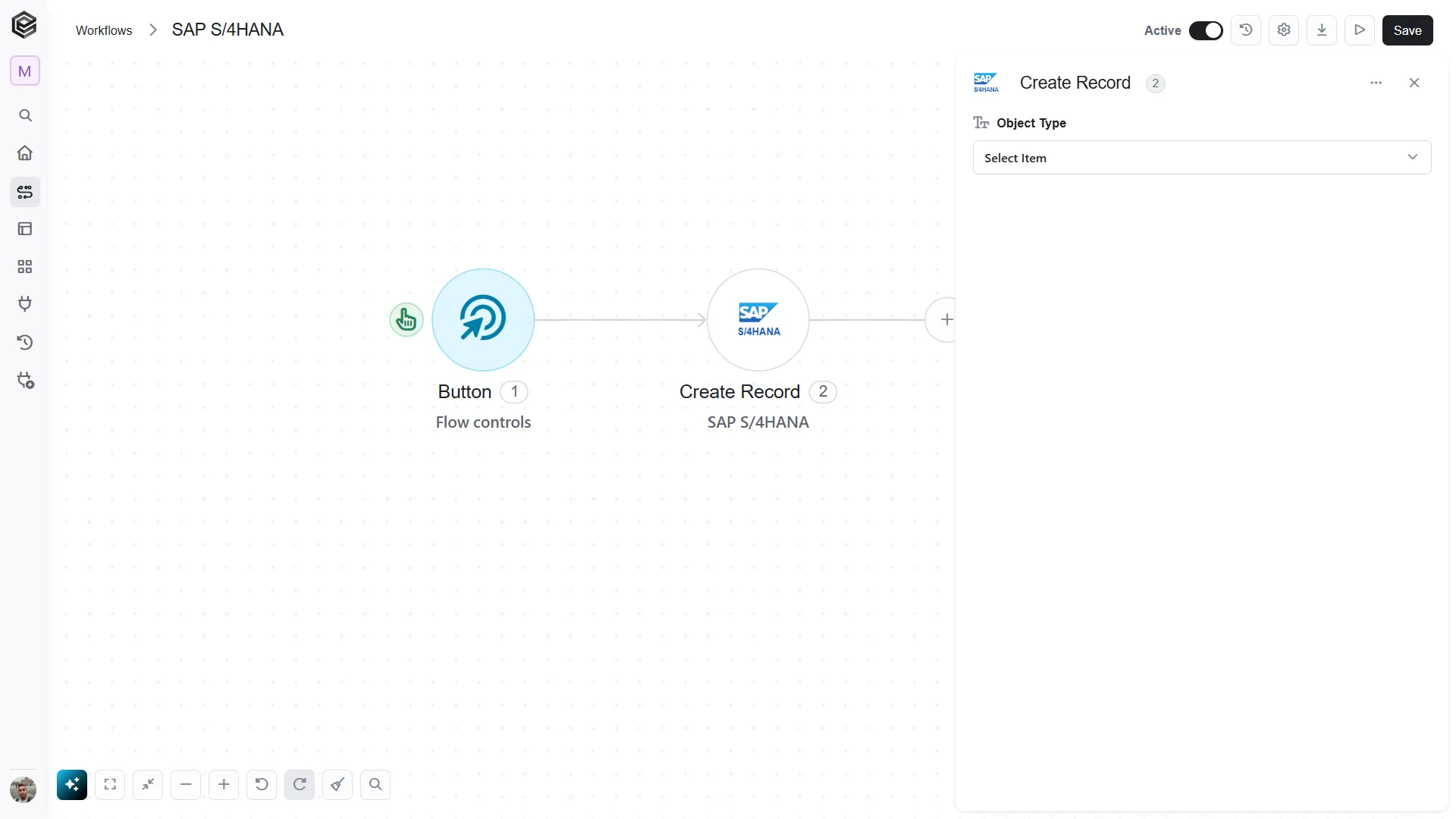Zoom out the canvas with minus button
Viewport: 1456px width, 819px height.
coord(186,785)
